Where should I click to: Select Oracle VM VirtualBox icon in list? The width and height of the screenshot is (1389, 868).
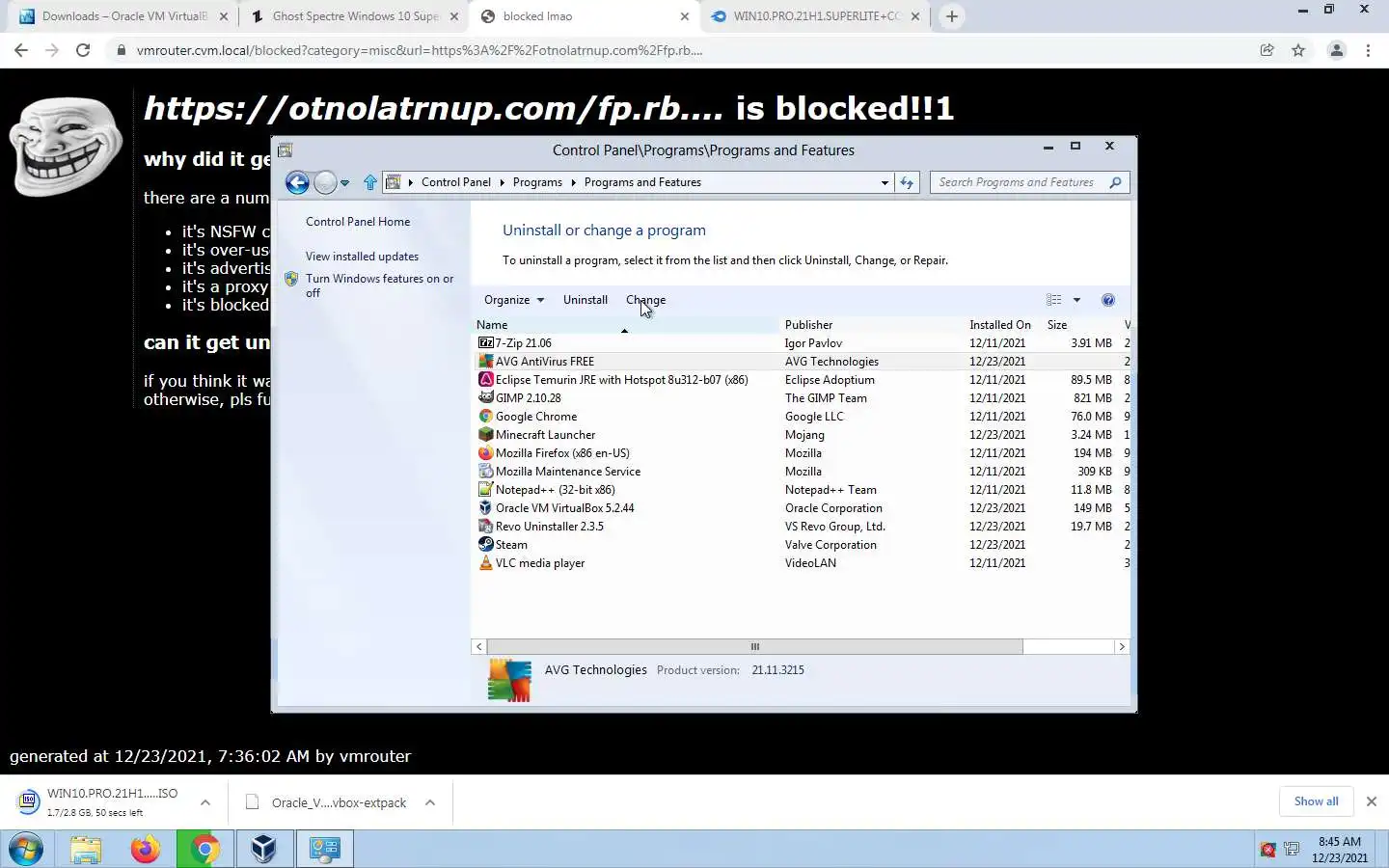pyautogui.click(x=486, y=508)
